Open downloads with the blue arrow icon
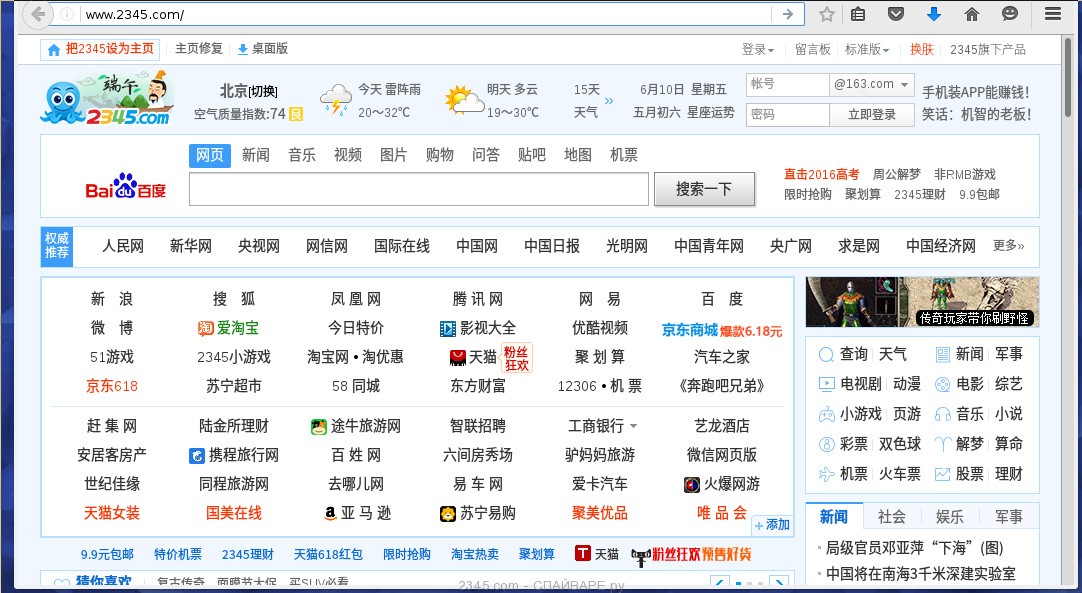Screen dimensions: 1082x593 pyautogui.click(x=934, y=14)
